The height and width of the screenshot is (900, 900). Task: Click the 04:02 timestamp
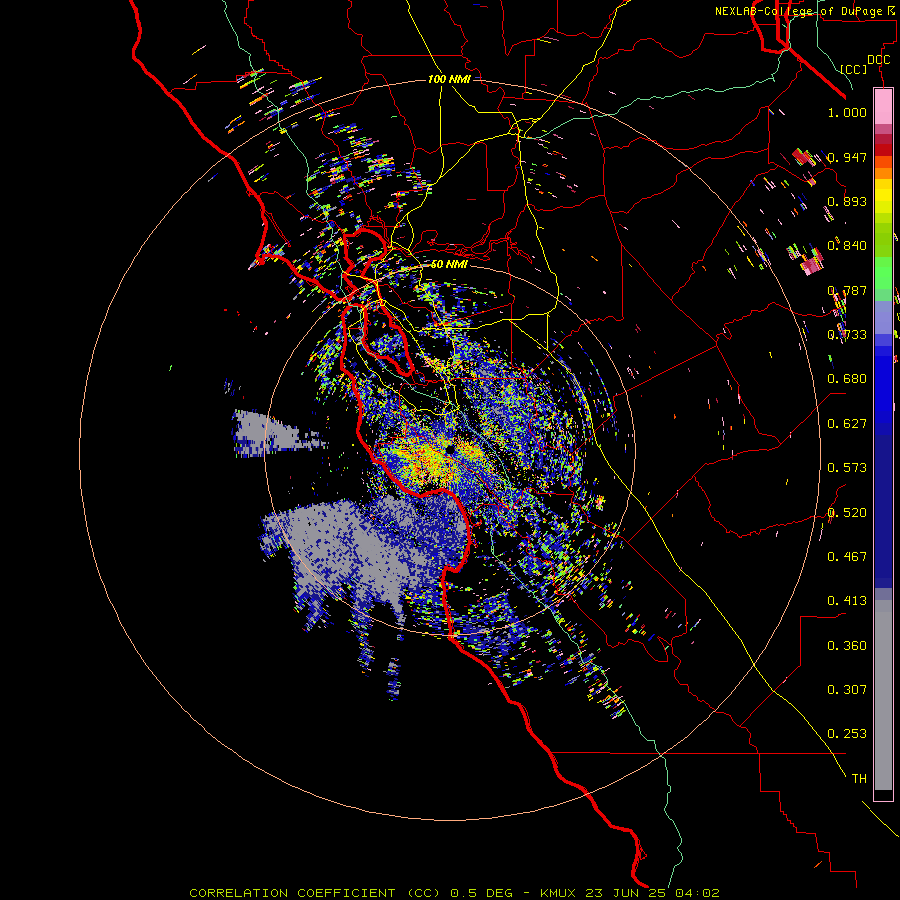(697, 893)
